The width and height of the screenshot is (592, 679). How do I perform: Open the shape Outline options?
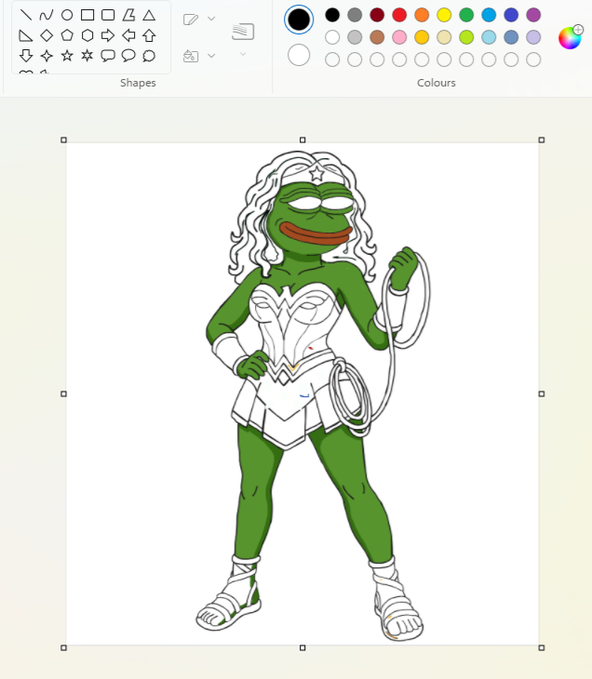(199, 19)
